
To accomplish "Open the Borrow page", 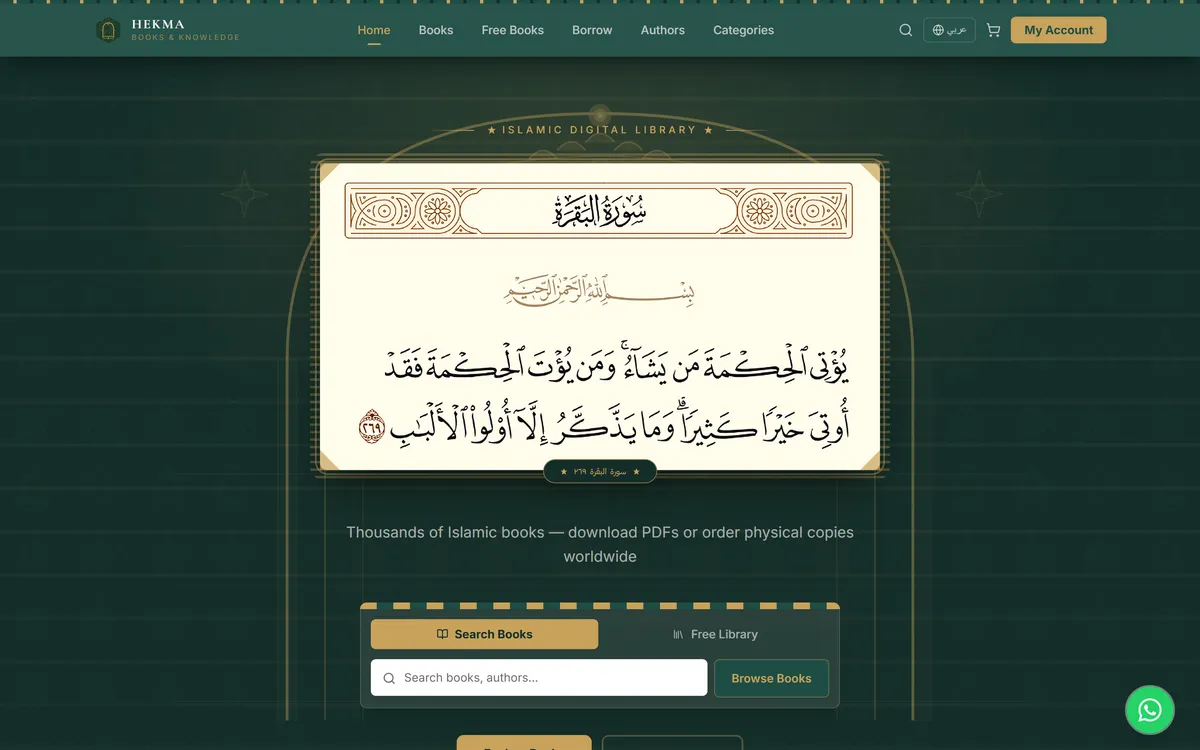I will pyautogui.click(x=592, y=30).
